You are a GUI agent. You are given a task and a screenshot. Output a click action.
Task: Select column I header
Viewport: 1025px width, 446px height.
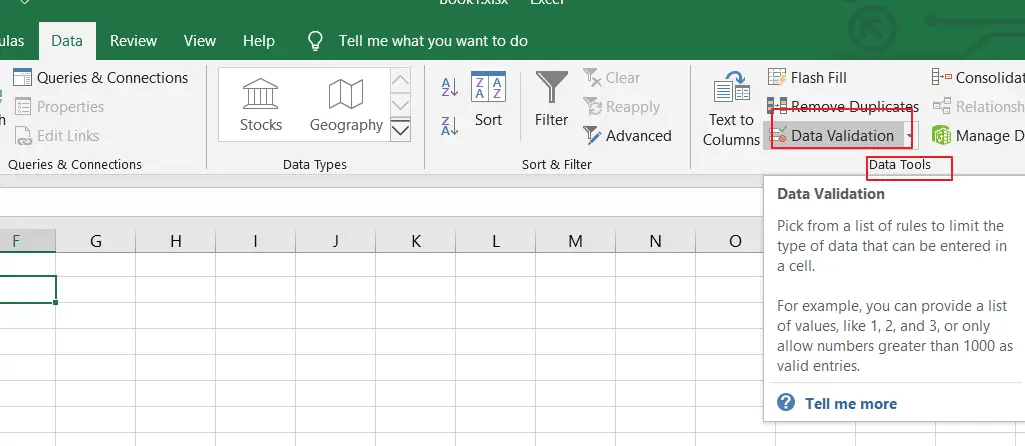pyautogui.click(x=255, y=241)
